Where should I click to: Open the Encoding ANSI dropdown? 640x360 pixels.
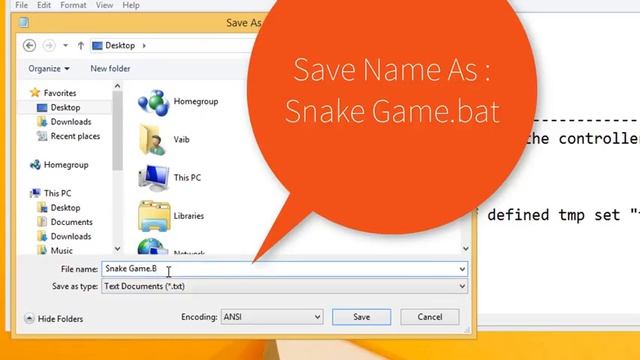point(272,317)
